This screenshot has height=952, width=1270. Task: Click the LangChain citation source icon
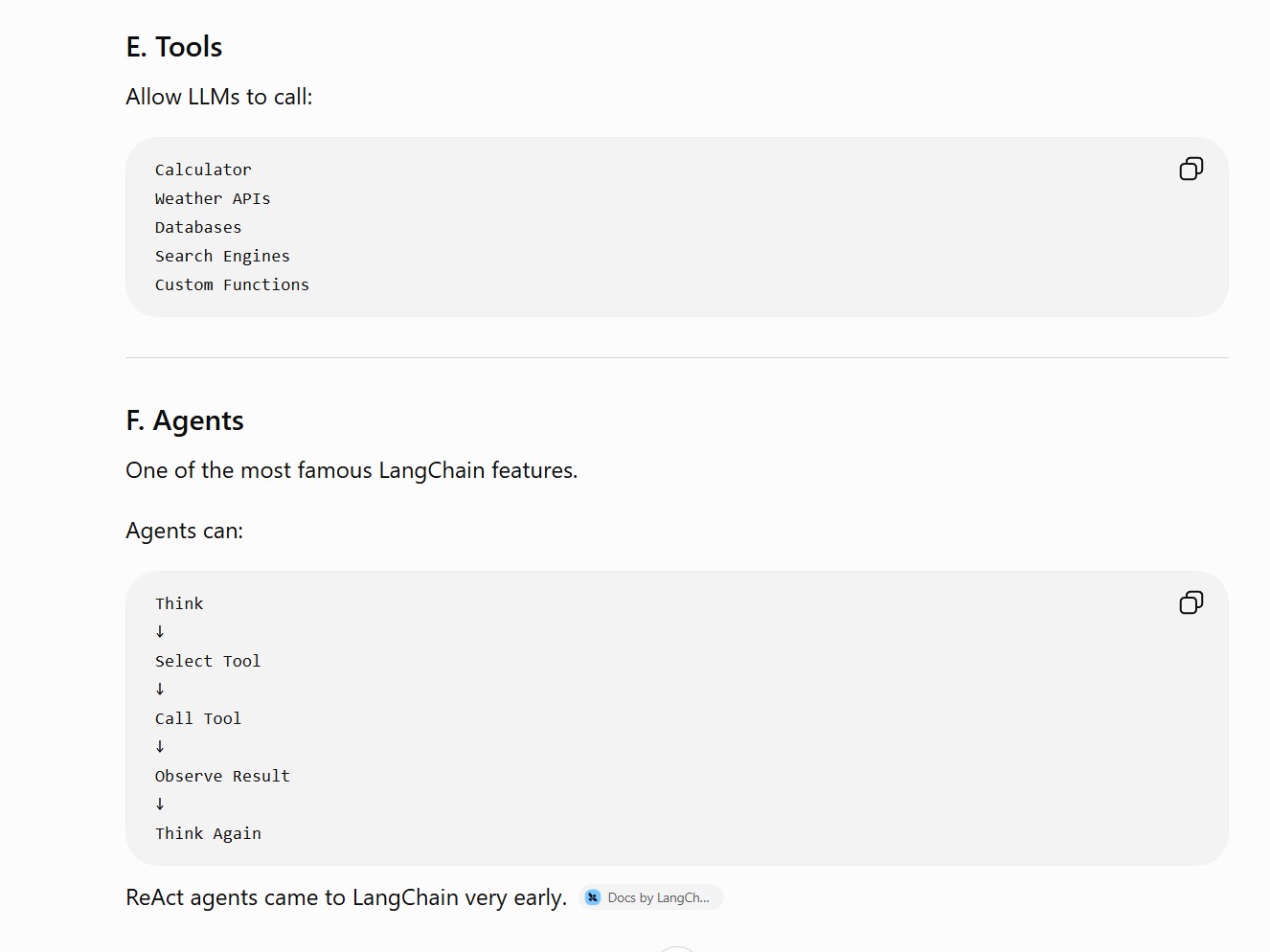tap(593, 897)
